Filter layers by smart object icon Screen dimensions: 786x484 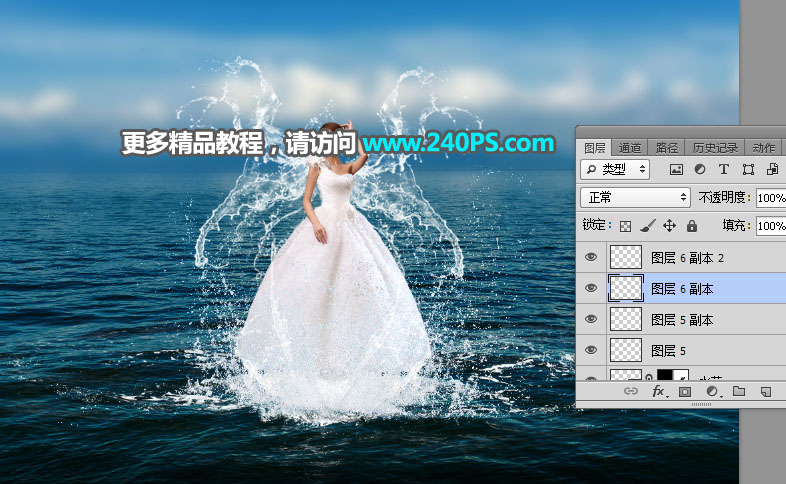coord(772,169)
